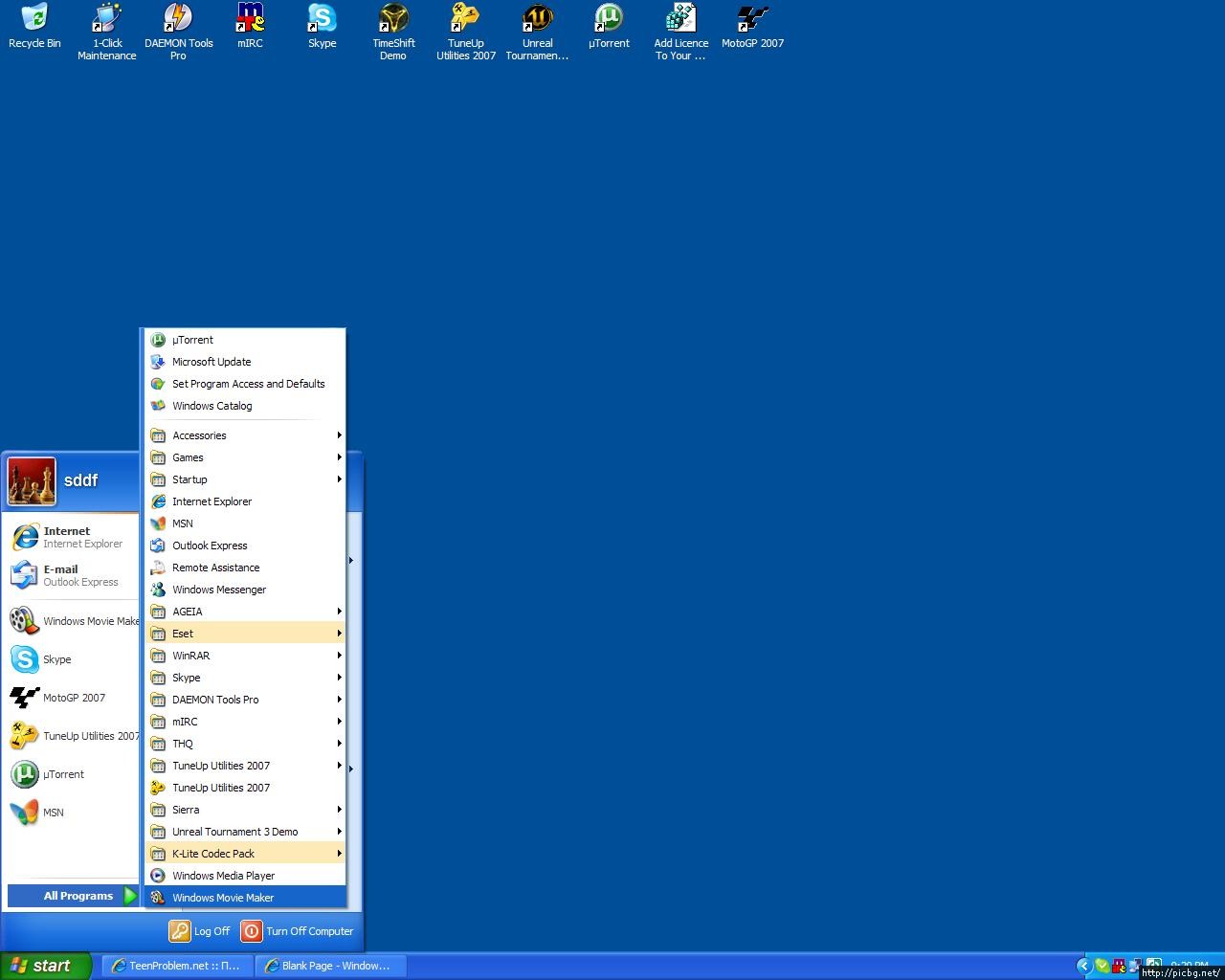
Task: Open pinned E-mail Outlook Express entry
Action: pyautogui.click(x=75, y=575)
